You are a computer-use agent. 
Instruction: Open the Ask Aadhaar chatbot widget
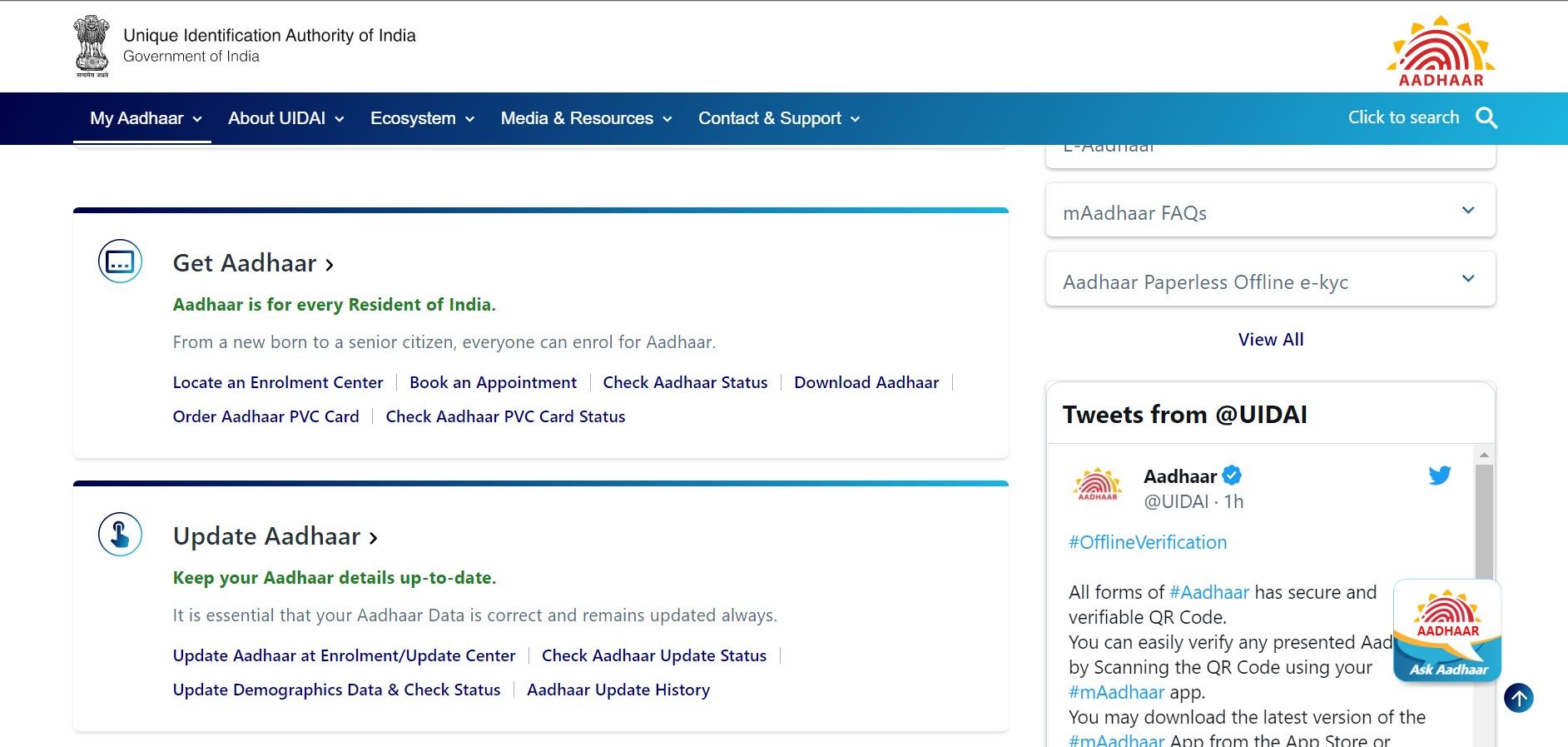point(1447,630)
